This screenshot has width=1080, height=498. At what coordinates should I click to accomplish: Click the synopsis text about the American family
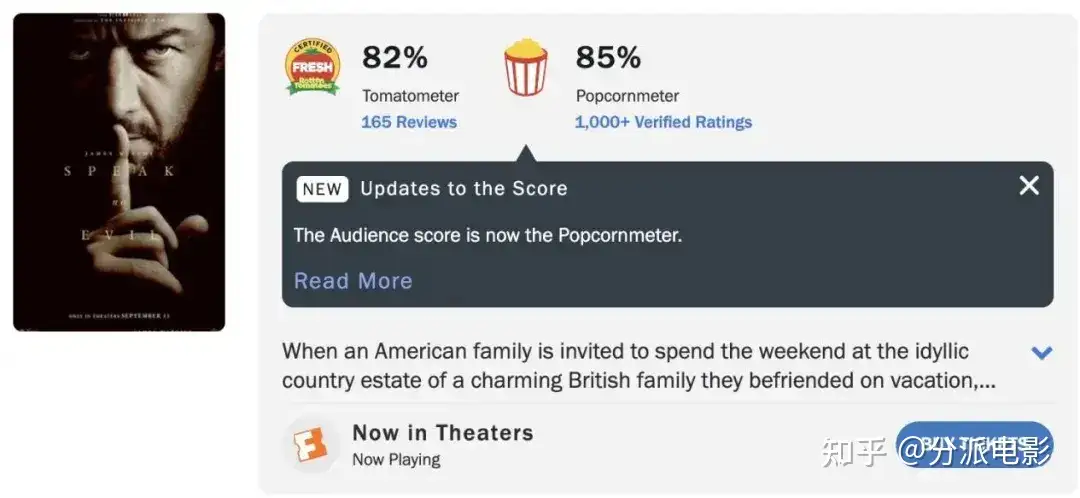coord(638,366)
